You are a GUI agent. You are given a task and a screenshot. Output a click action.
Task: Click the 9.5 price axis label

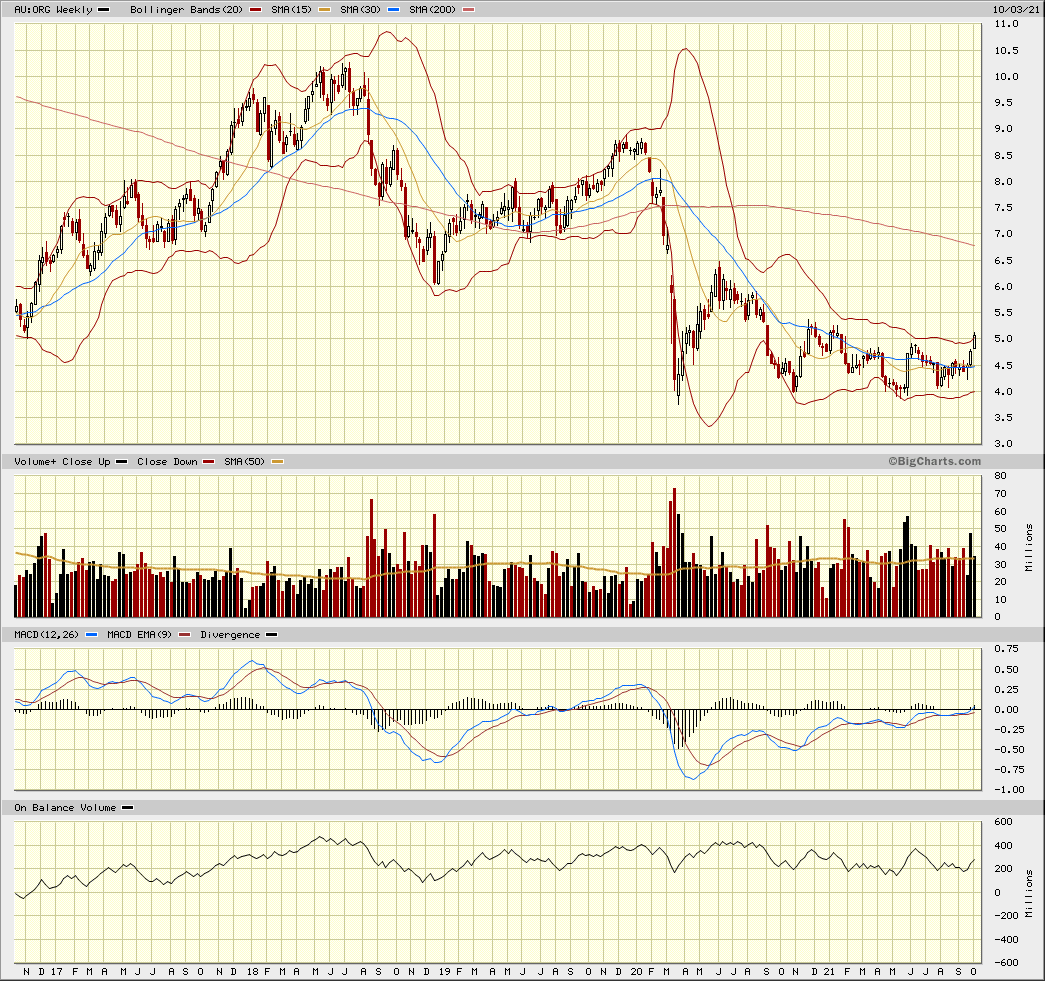[1004, 103]
